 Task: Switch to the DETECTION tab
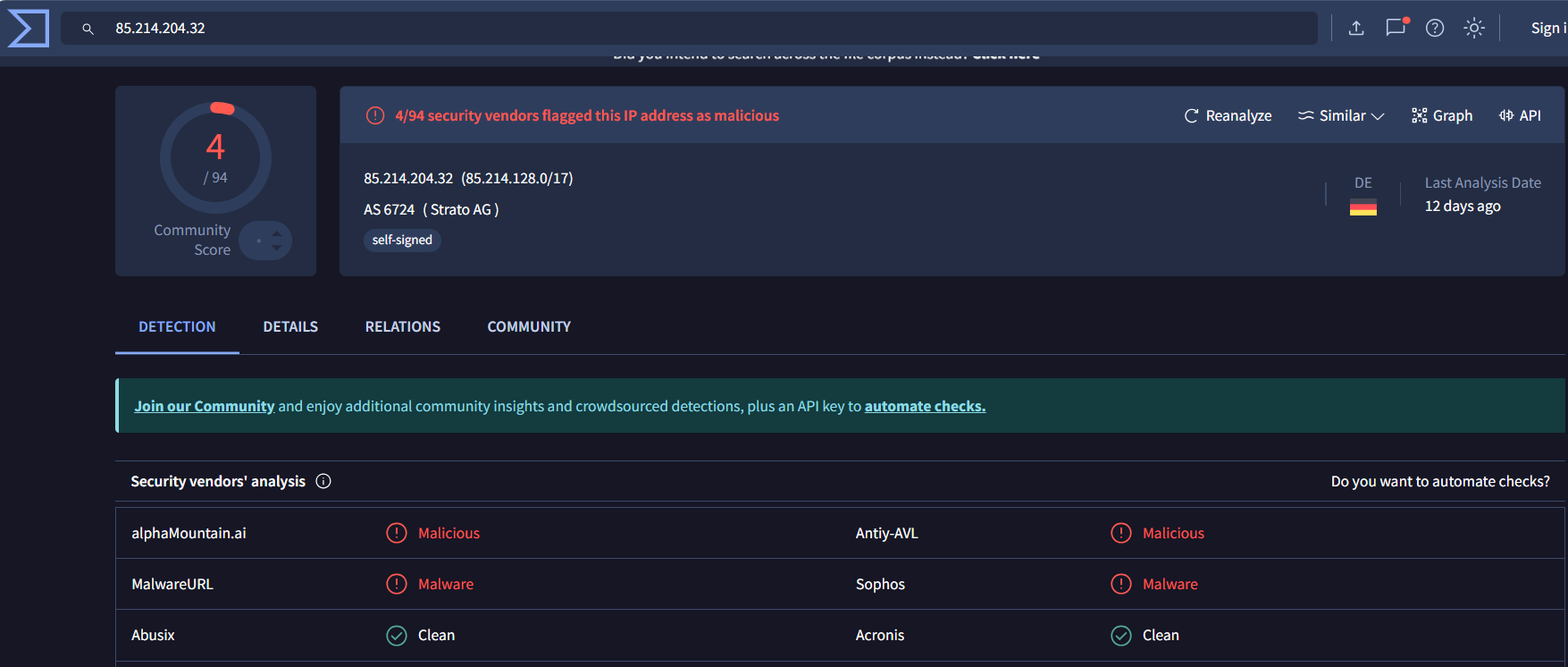point(177,326)
